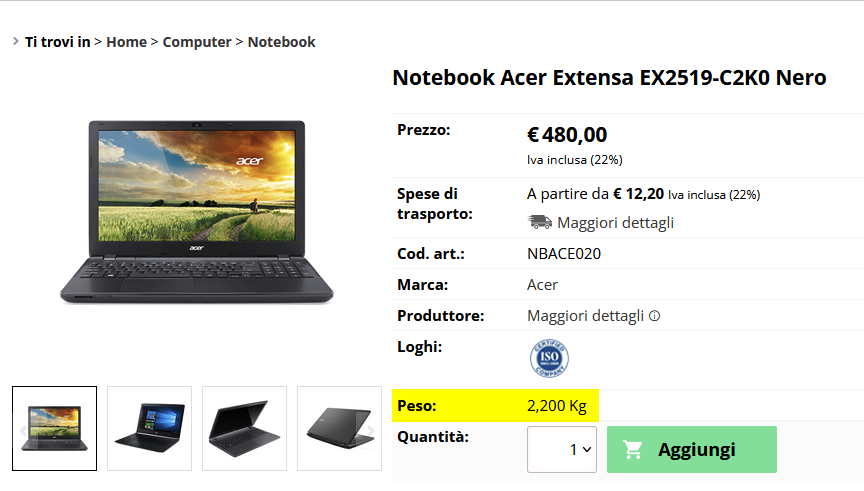This screenshot has width=864, height=491.
Task: Select fourth thumbnail showing laptop back
Action: click(339, 428)
